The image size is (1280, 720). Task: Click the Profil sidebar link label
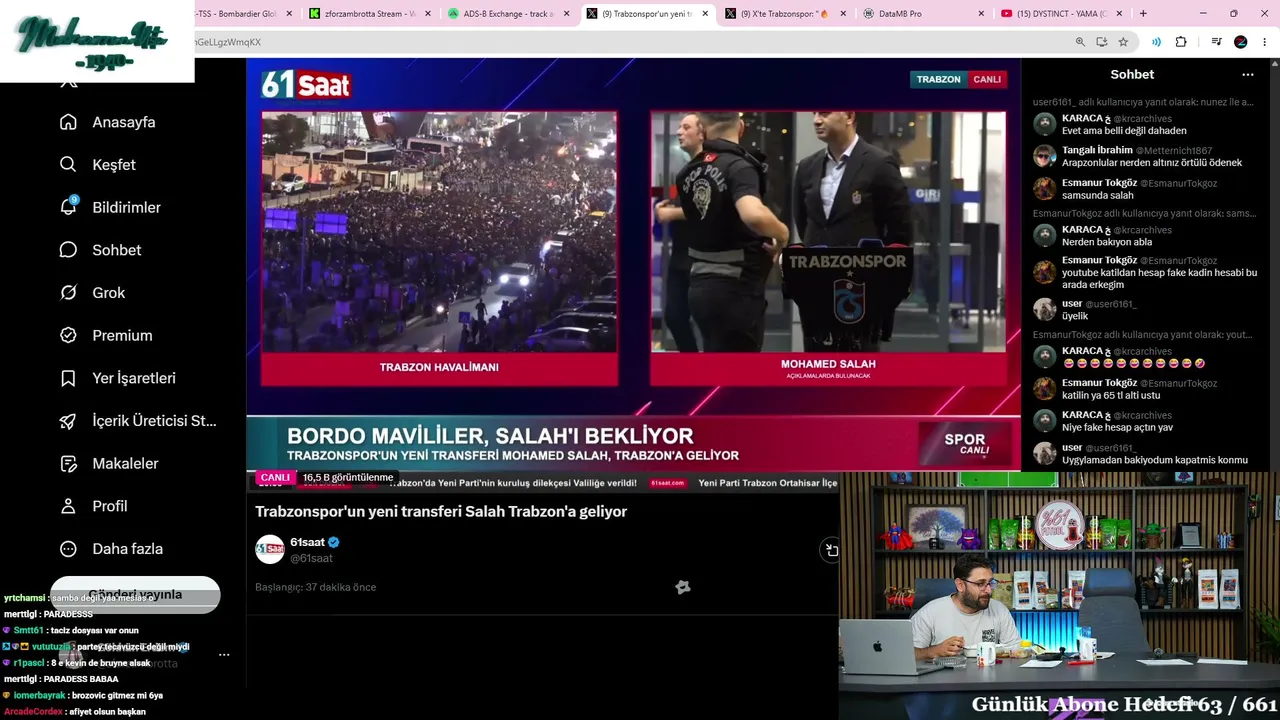(110, 506)
